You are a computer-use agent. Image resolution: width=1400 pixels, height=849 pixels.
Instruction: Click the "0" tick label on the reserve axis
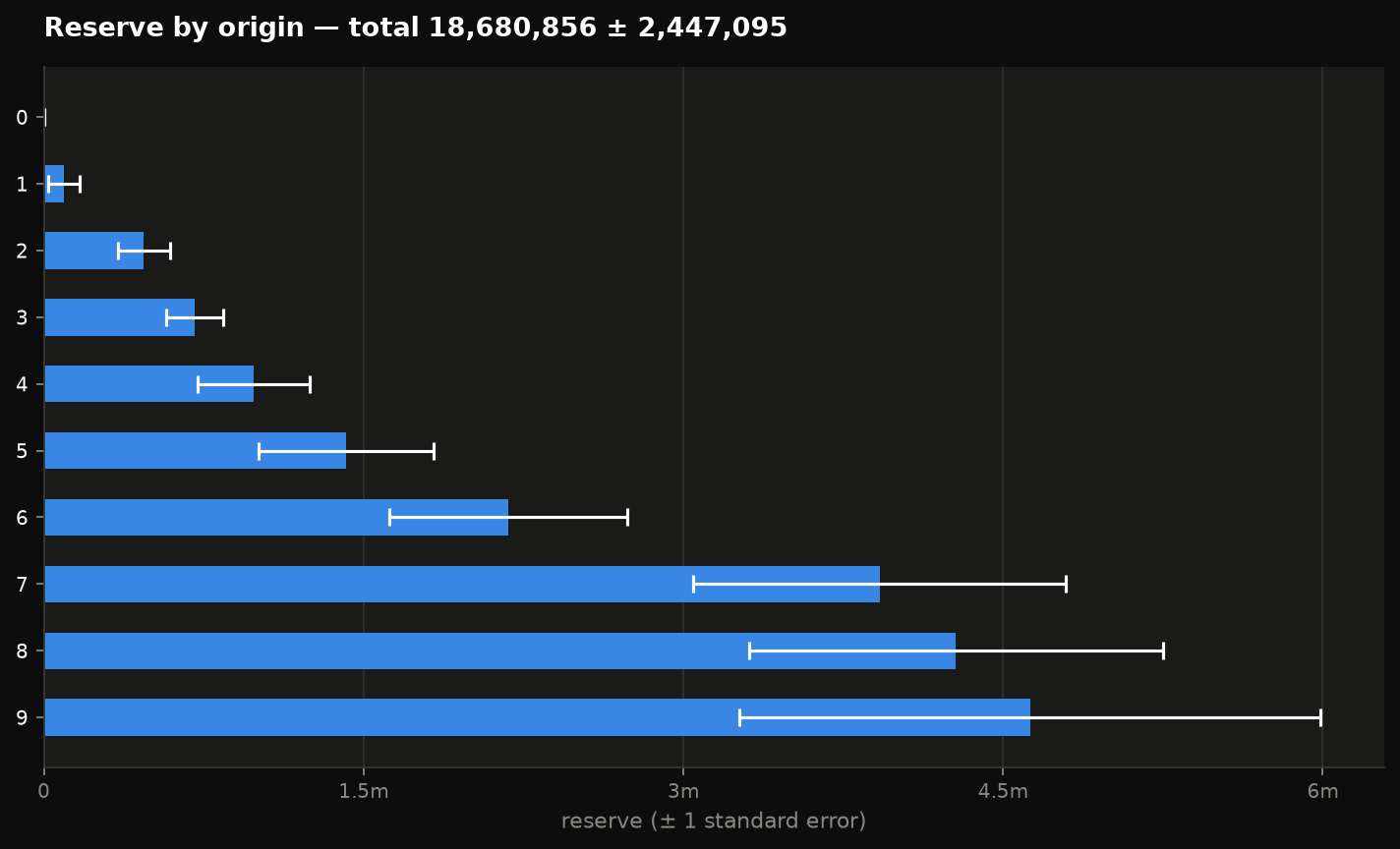43,792
